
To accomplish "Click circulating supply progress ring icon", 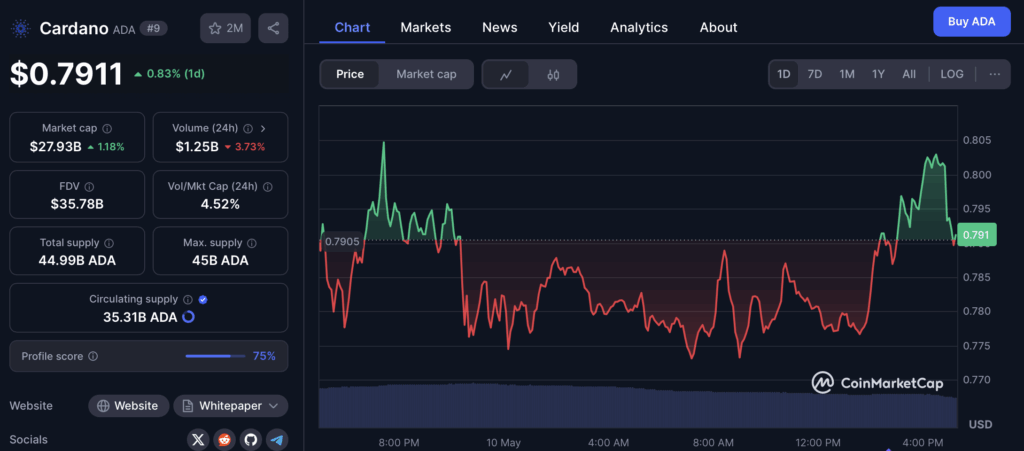I will 188,317.
